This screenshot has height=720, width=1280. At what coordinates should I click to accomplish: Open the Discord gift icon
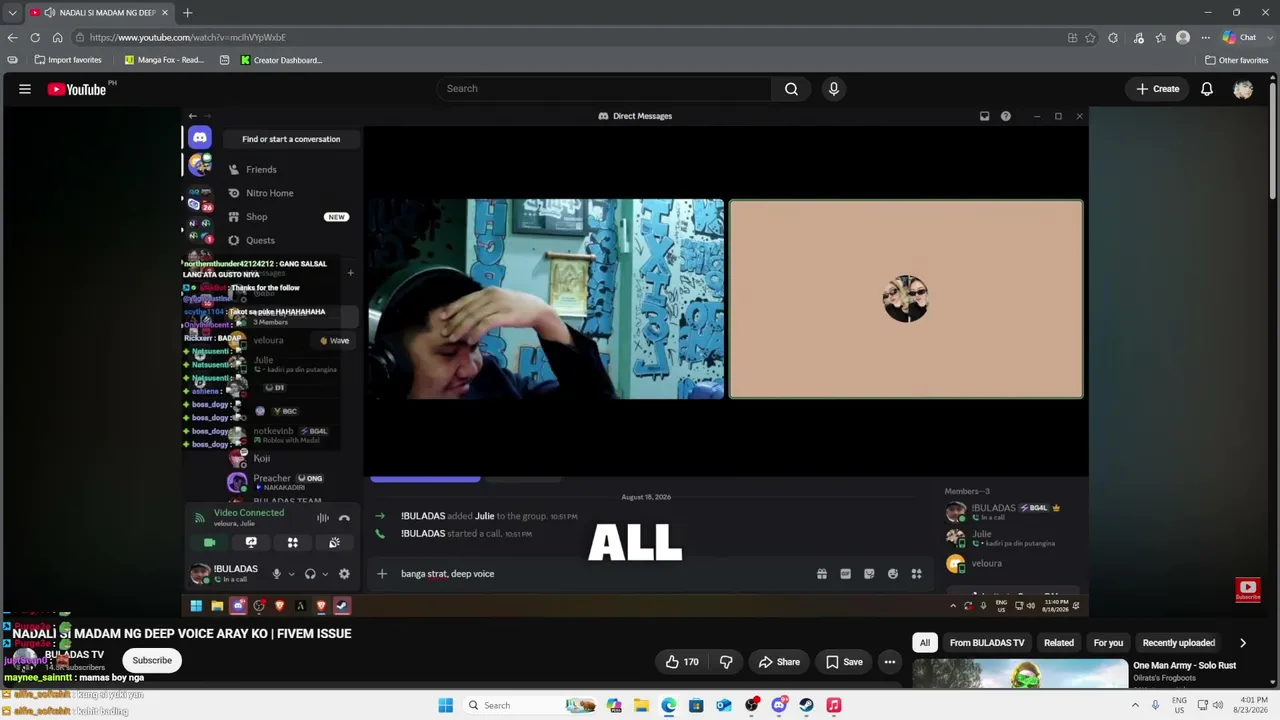point(822,574)
